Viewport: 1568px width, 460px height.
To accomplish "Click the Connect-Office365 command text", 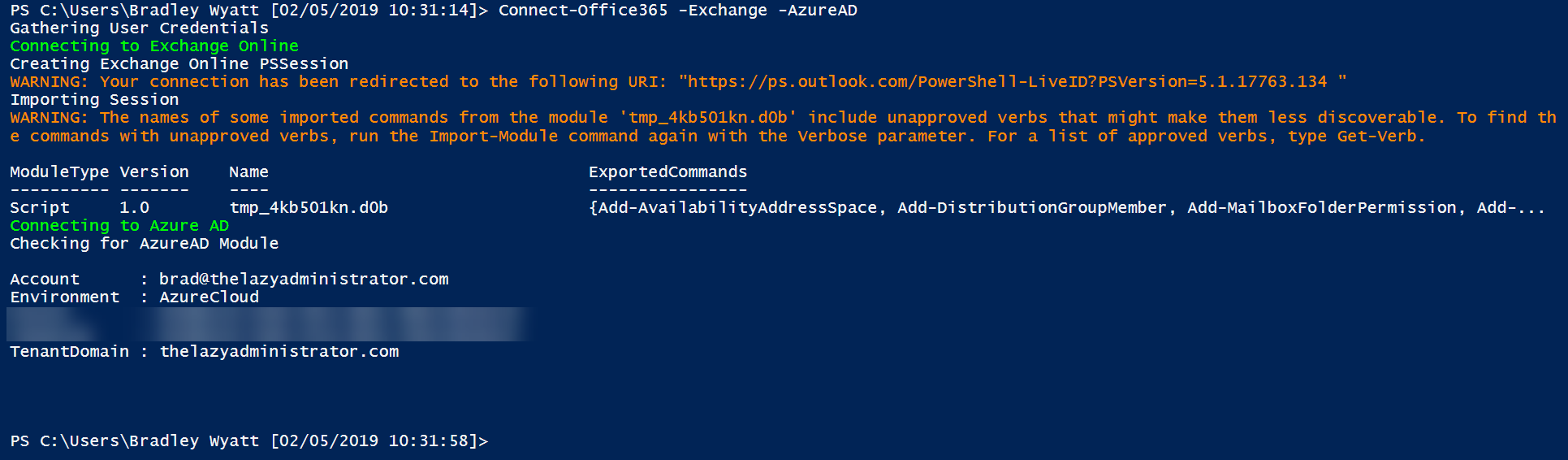I will click(583, 11).
